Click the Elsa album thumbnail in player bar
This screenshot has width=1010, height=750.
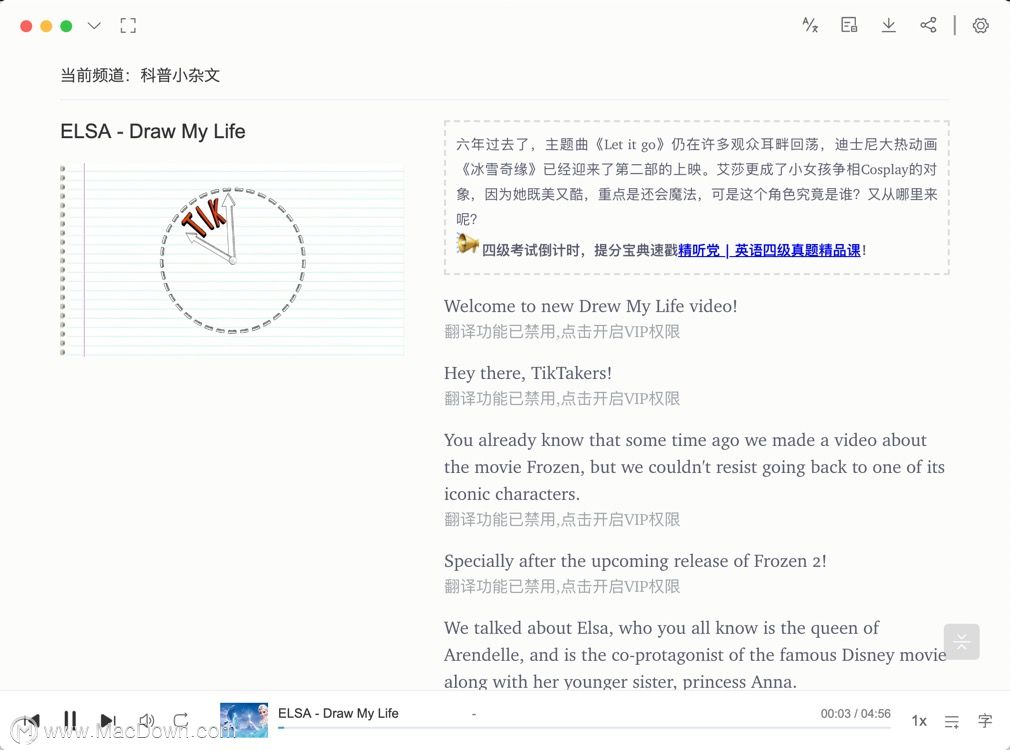click(x=243, y=720)
